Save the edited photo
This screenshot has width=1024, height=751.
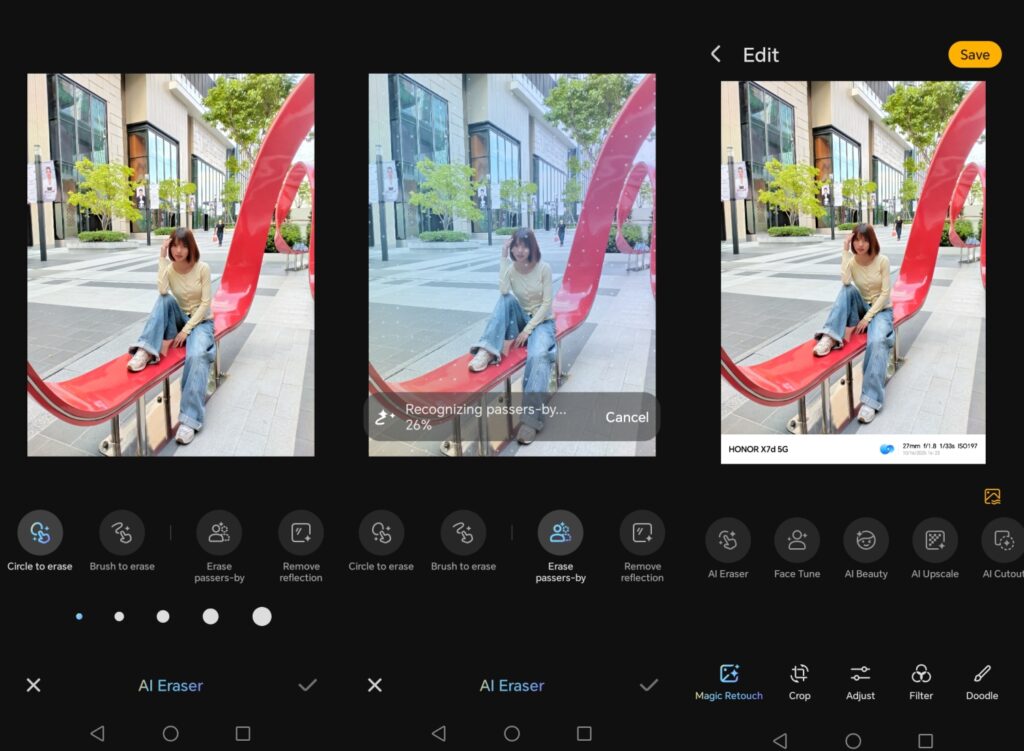tap(974, 55)
